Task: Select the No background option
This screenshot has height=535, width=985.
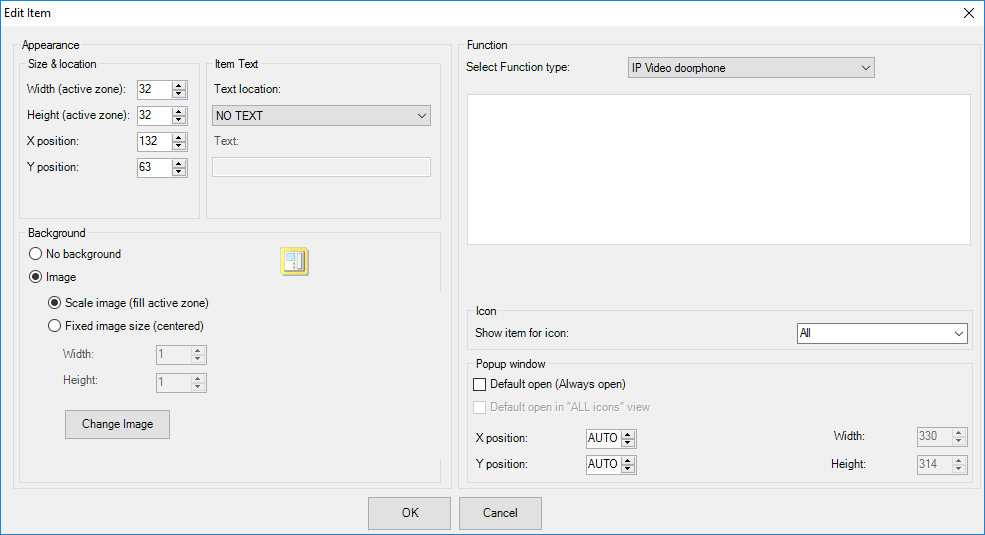Action: click(36, 254)
